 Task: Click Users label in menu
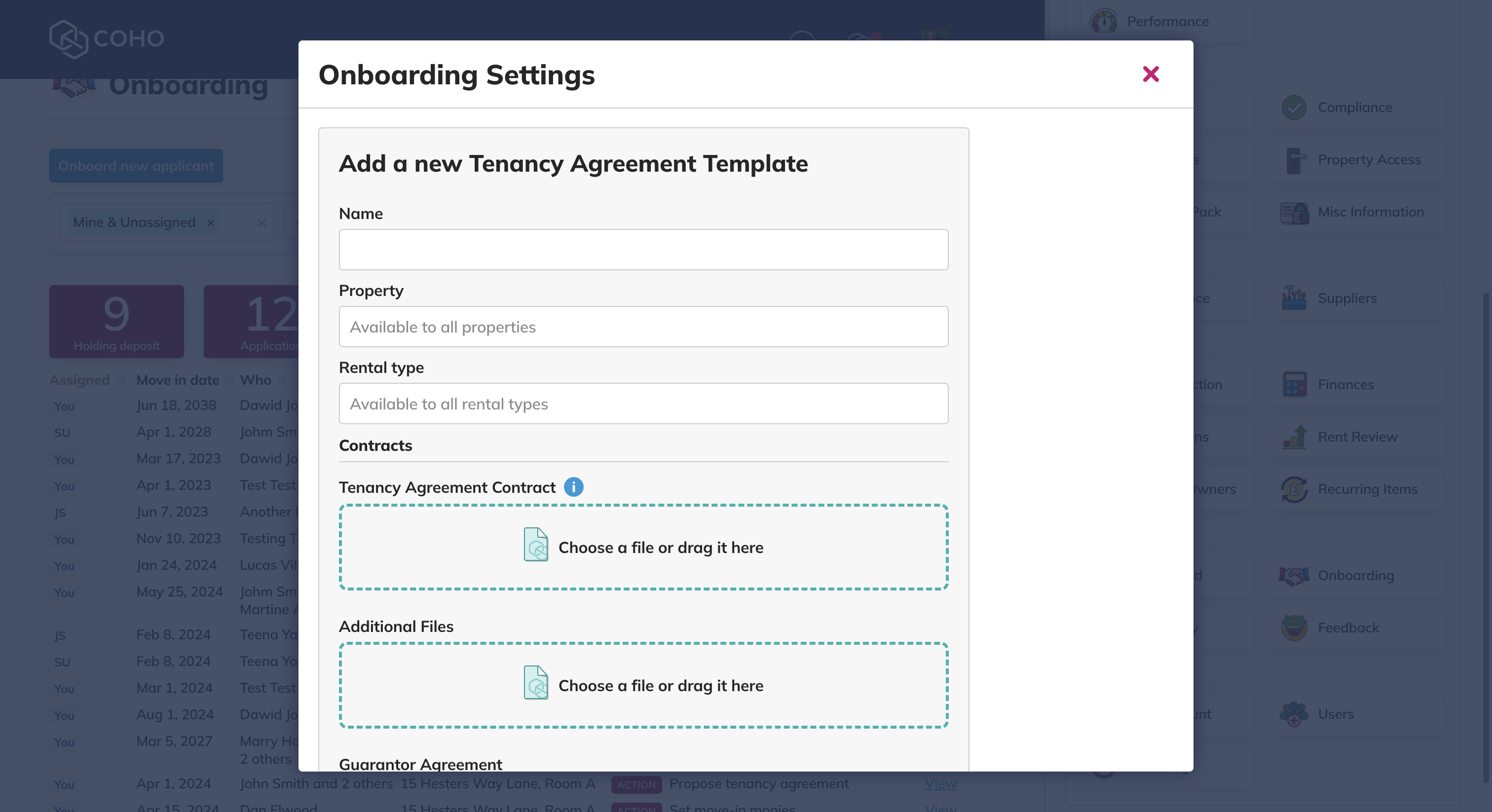[1336, 714]
